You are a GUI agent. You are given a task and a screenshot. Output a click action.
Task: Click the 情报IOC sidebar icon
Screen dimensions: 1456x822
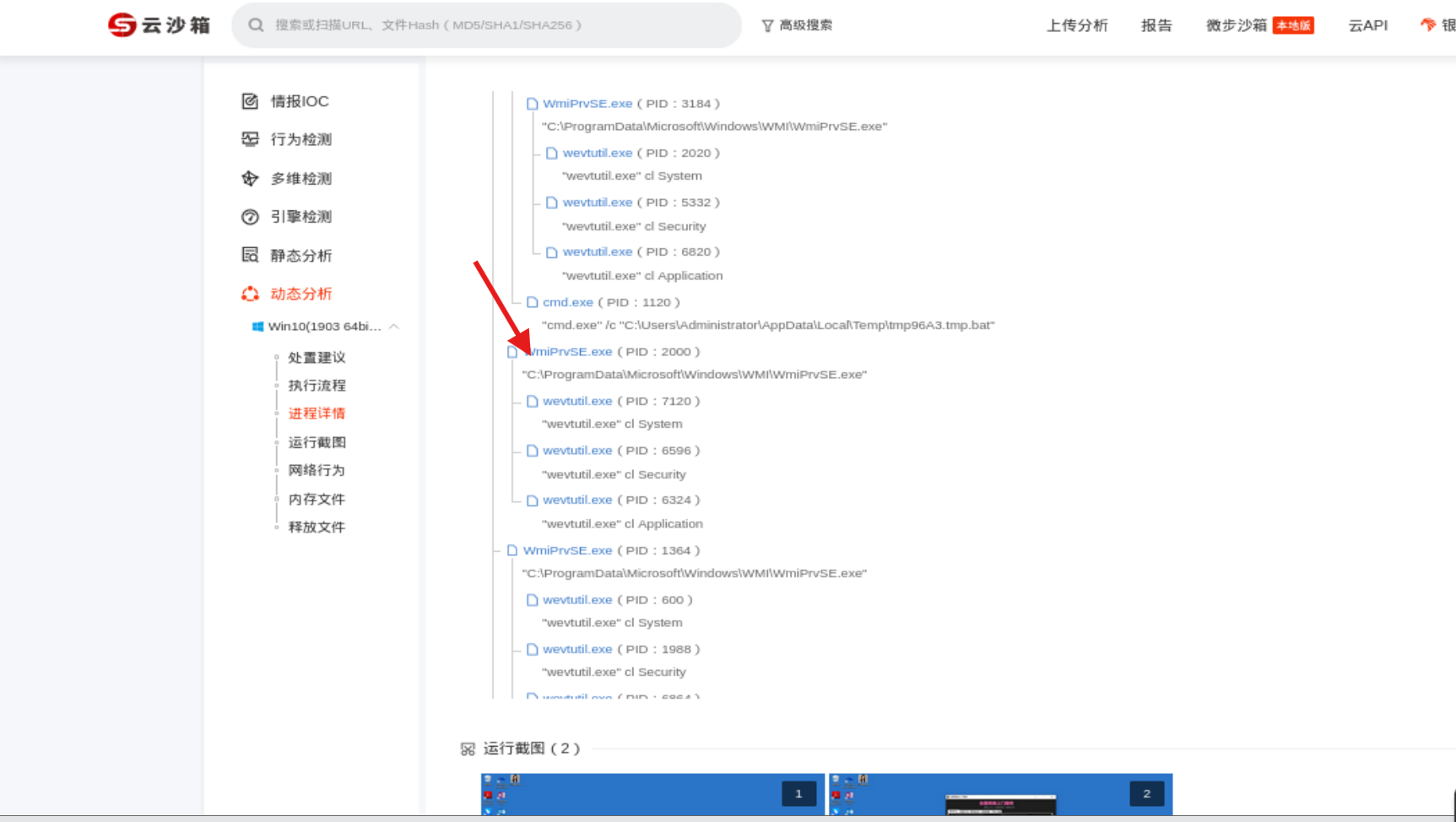[x=250, y=101]
